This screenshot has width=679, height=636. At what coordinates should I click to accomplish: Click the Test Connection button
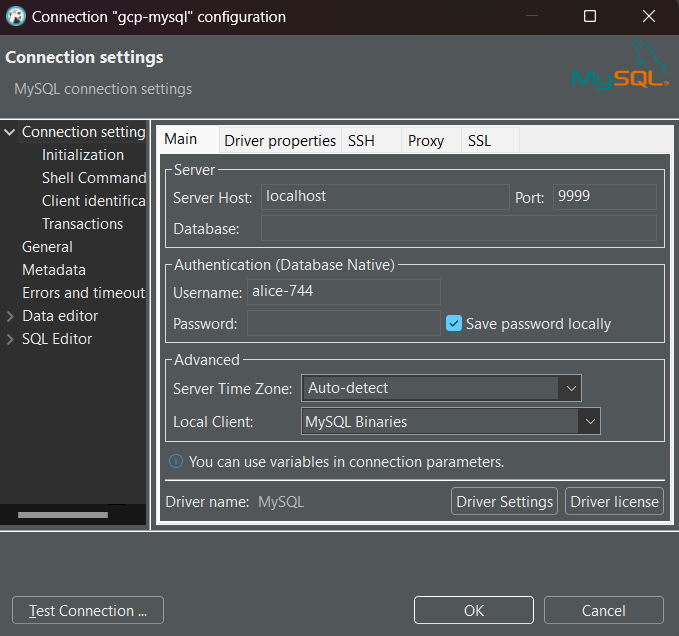point(88,610)
